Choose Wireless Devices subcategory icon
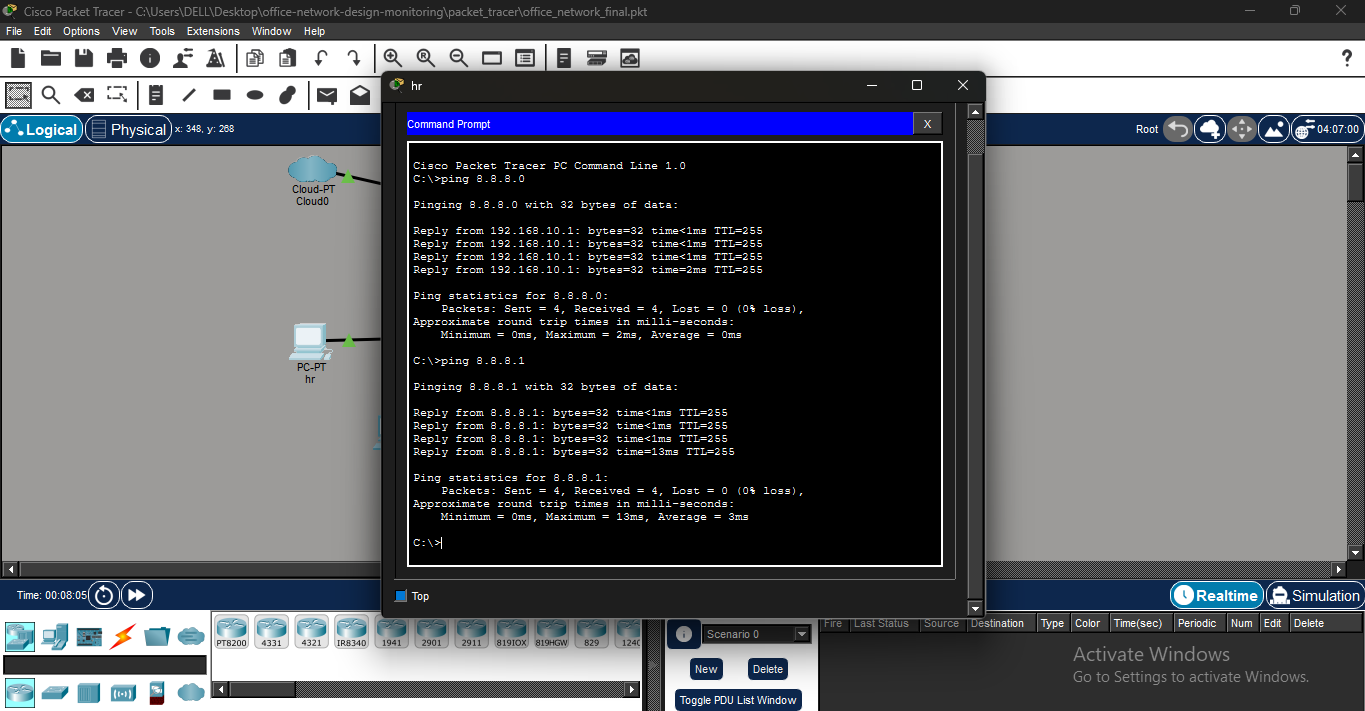Viewport: 1365px width, 711px height. point(123,692)
